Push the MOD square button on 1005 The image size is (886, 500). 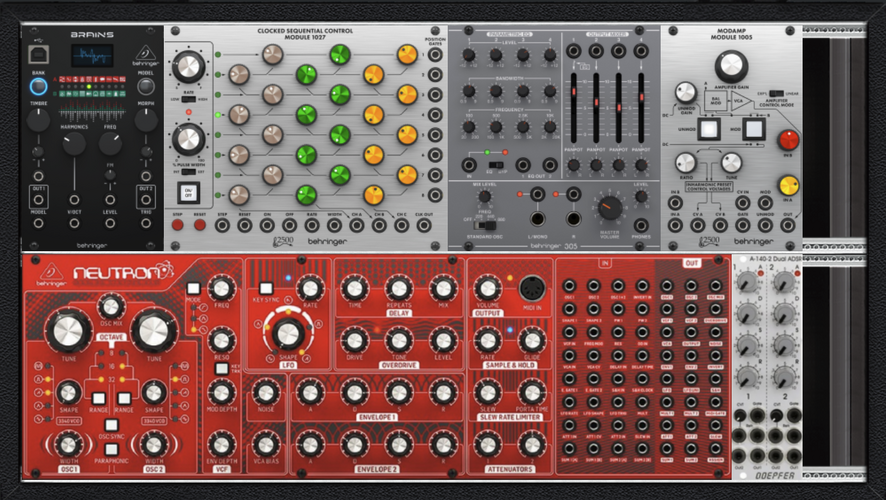coord(754,129)
